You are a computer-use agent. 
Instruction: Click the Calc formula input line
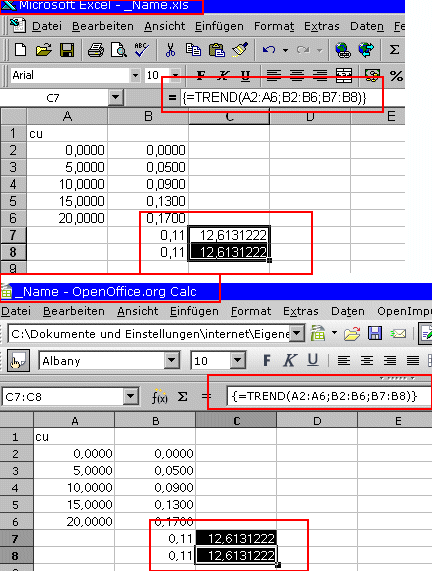point(328,396)
